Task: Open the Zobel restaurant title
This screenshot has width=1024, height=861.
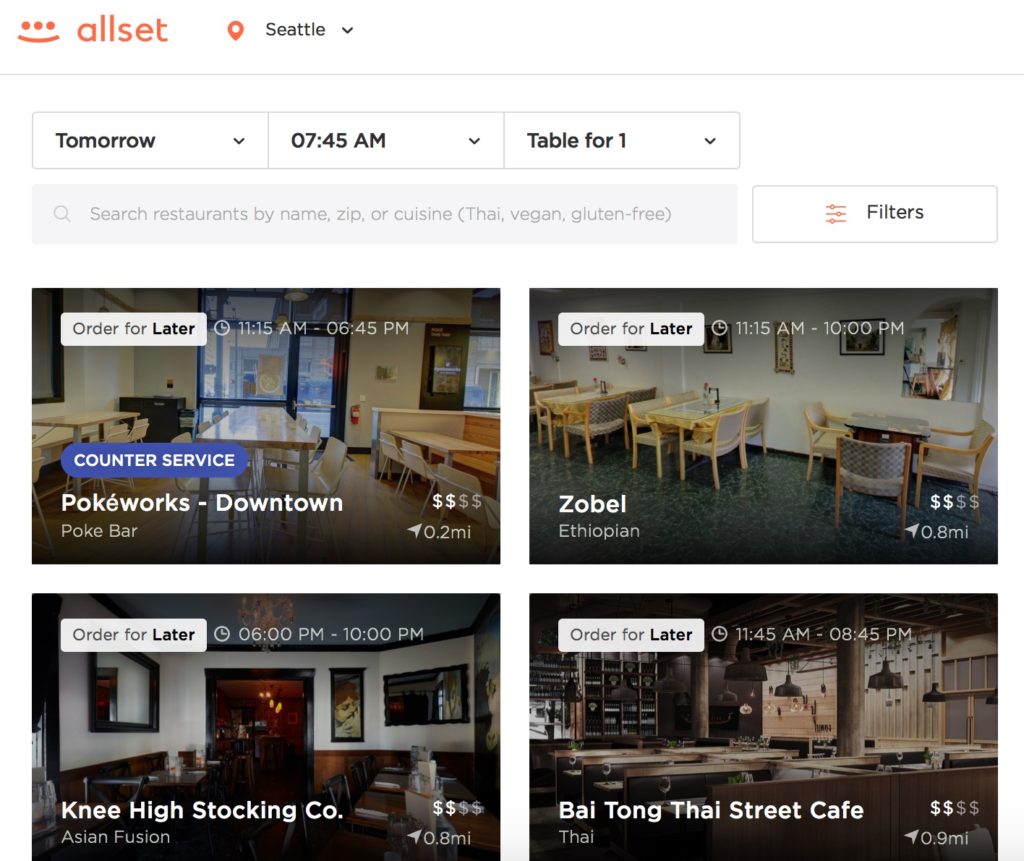Action: click(592, 504)
